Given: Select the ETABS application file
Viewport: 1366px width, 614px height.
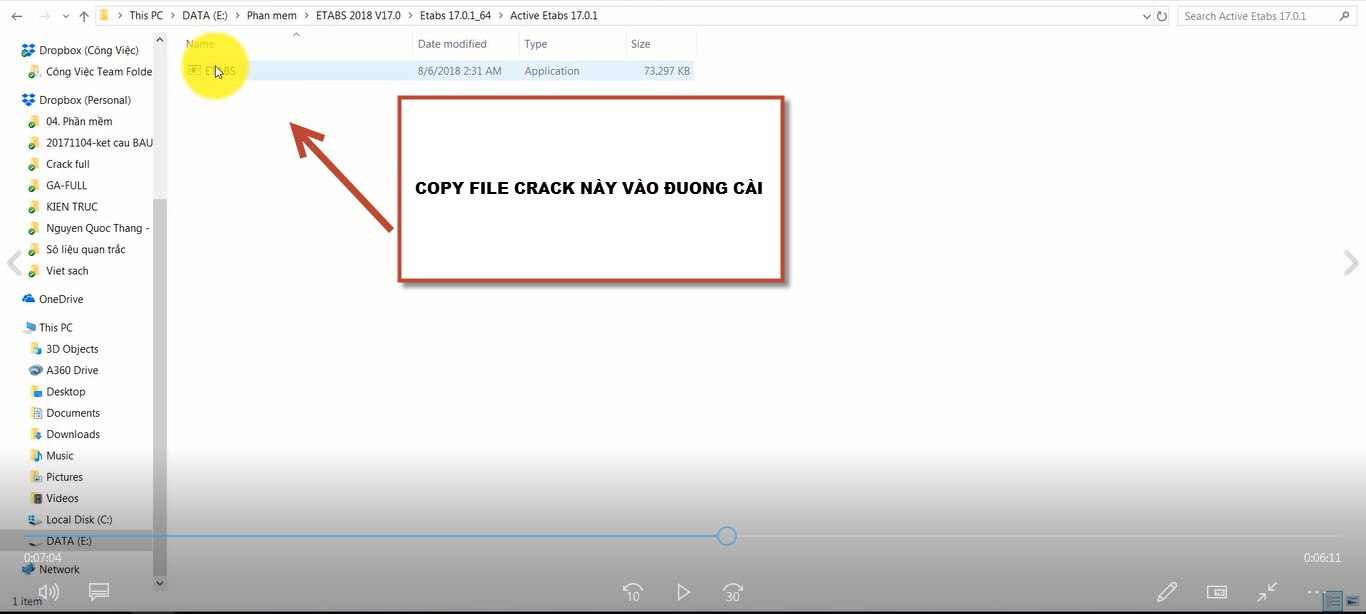Looking at the screenshot, I should 438,71.
